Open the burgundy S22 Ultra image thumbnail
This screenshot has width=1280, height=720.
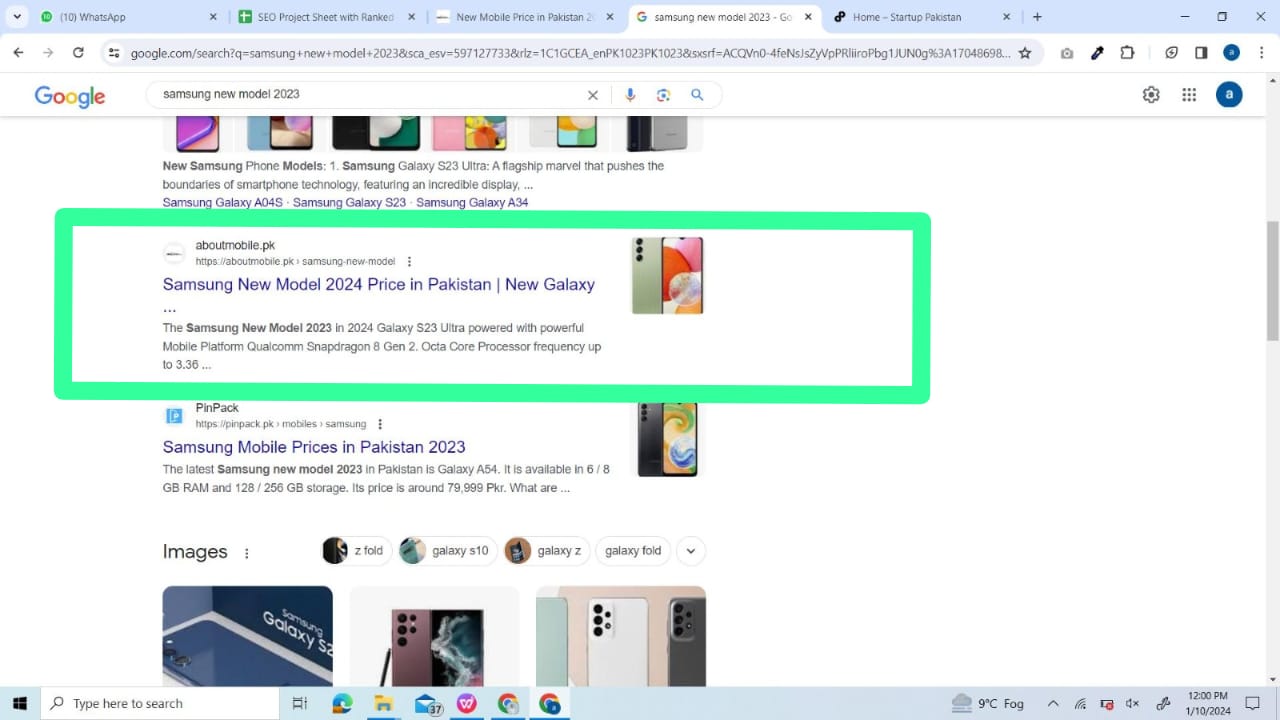[x=434, y=636]
